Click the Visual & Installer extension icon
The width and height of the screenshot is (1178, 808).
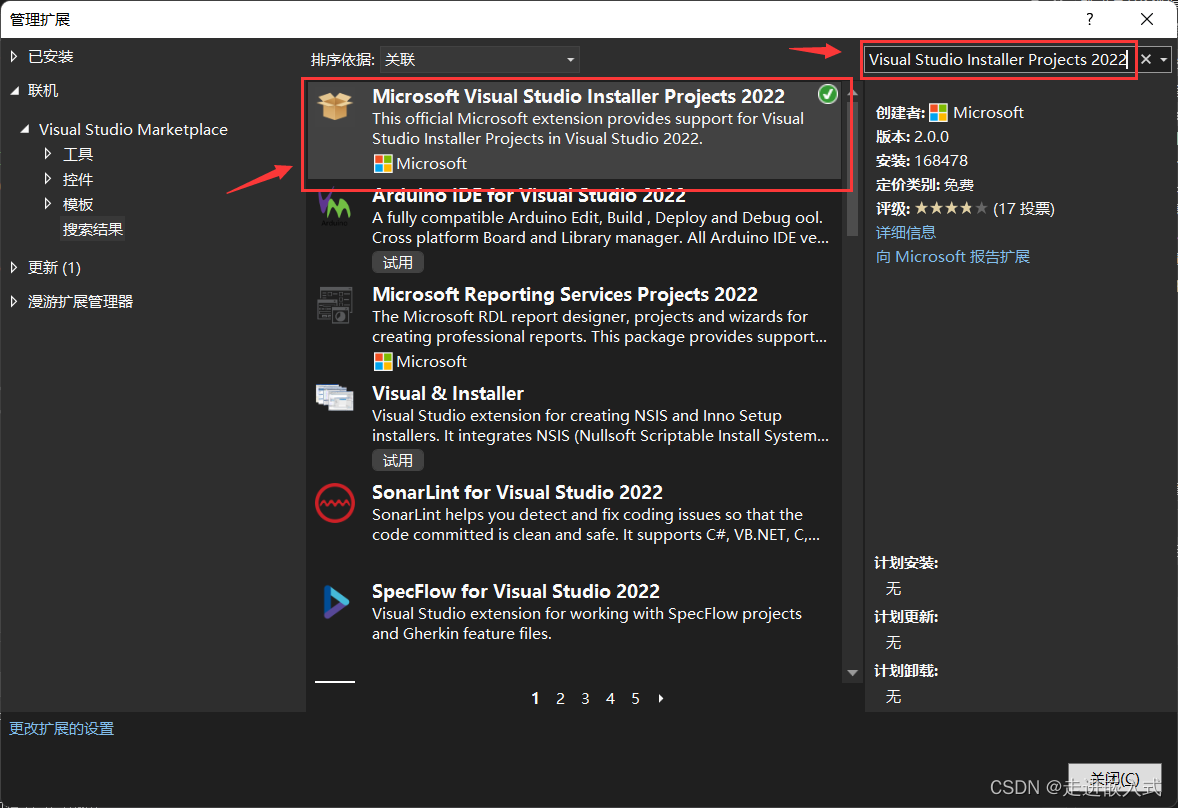pyautogui.click(x=335, y=397)
